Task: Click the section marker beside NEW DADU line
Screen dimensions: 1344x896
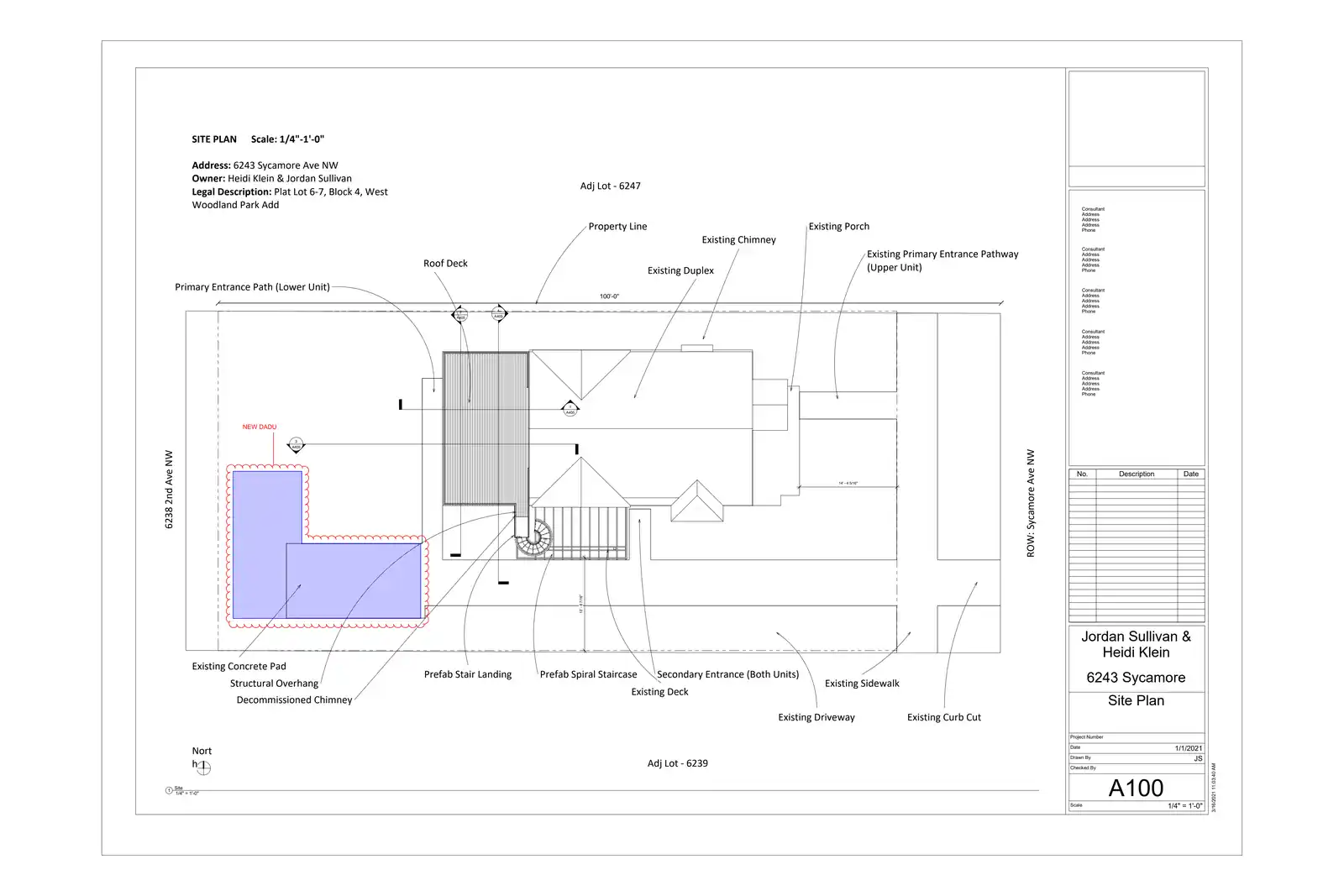Action: pyautogui.click(x=296, y=445)
